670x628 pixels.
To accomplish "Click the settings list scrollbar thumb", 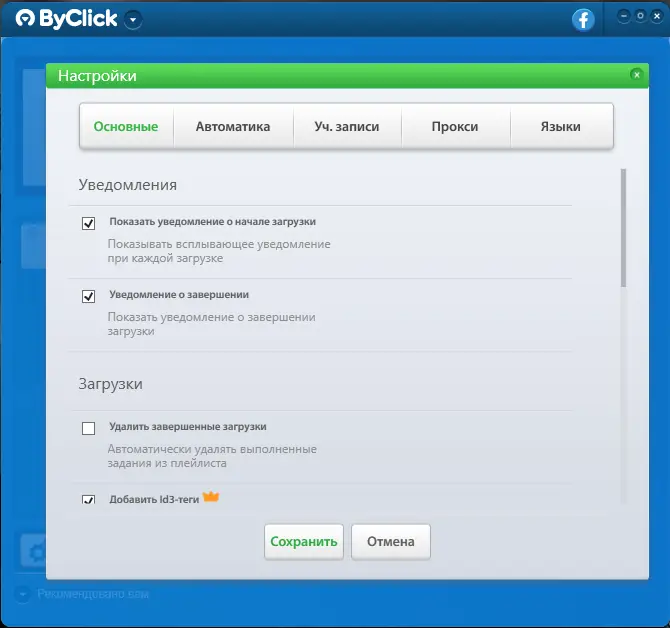I will pyautogui.click(x=623, y=228).
